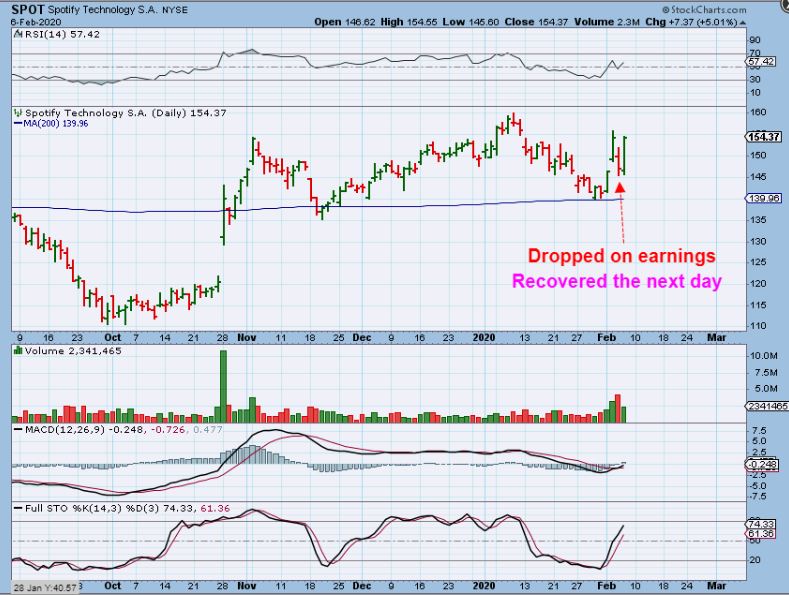Click the 2341465 volume tag on right axis
789x595 pixels.
tap(767, 406)
